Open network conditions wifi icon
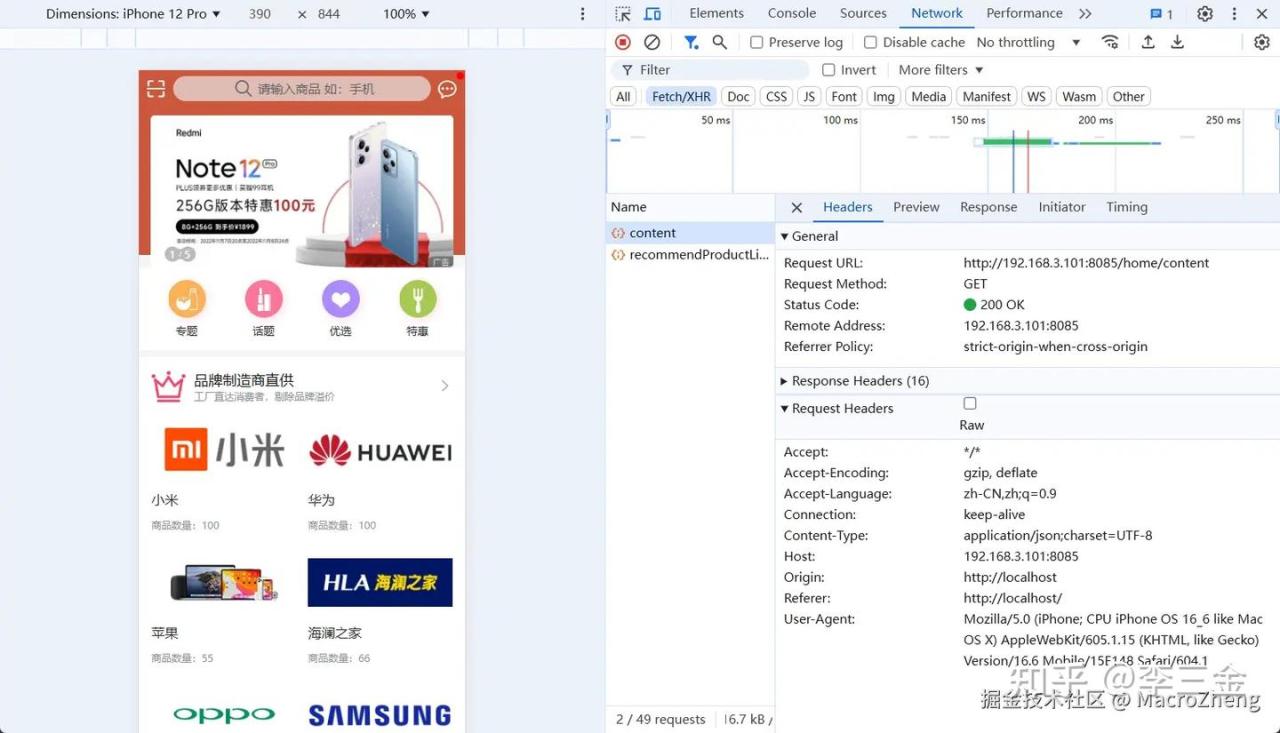The image size is (1280, 733). pos(1110,42)
